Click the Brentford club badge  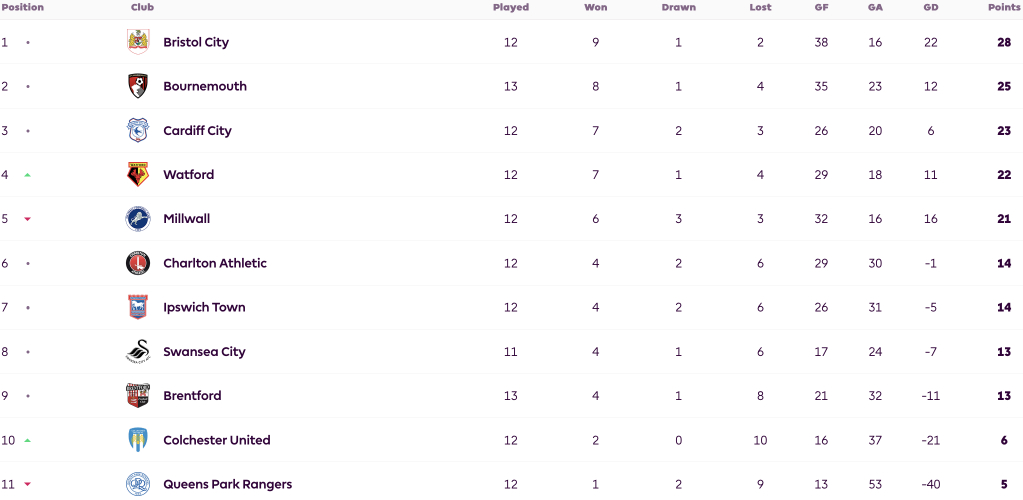(x=138, y=396)
